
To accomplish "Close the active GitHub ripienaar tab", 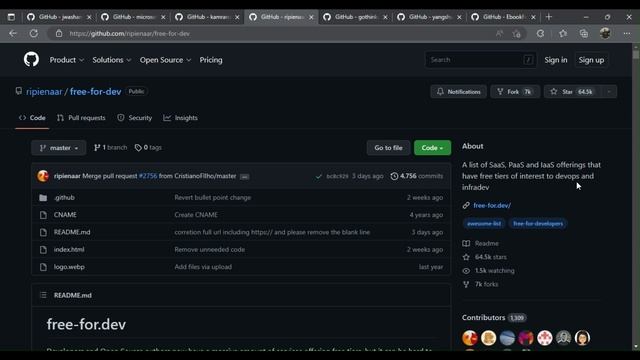I will pyautogui.click(x=311, y=17).
